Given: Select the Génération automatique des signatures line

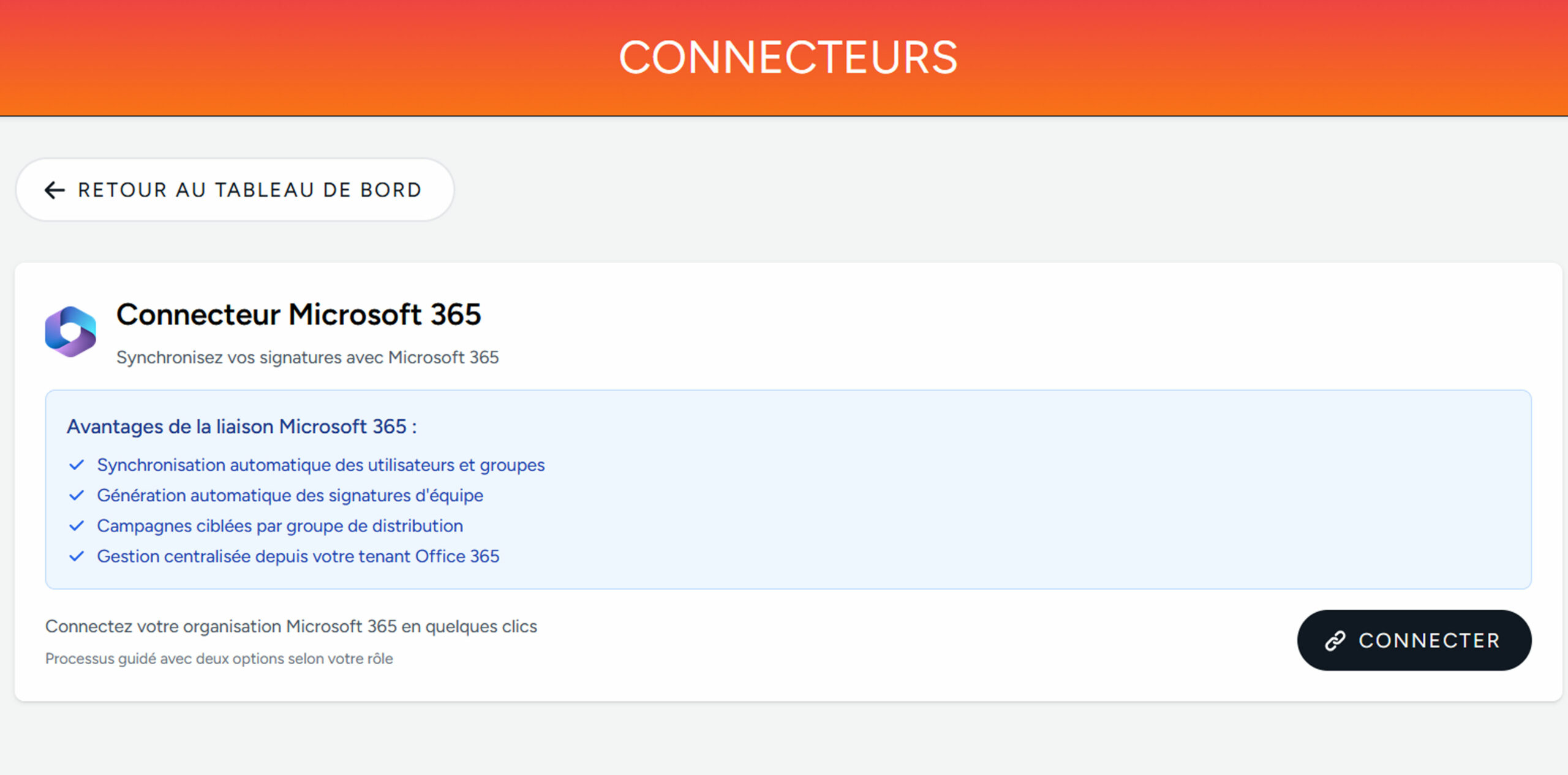Looking at the screenshot, I should [290, 495].
